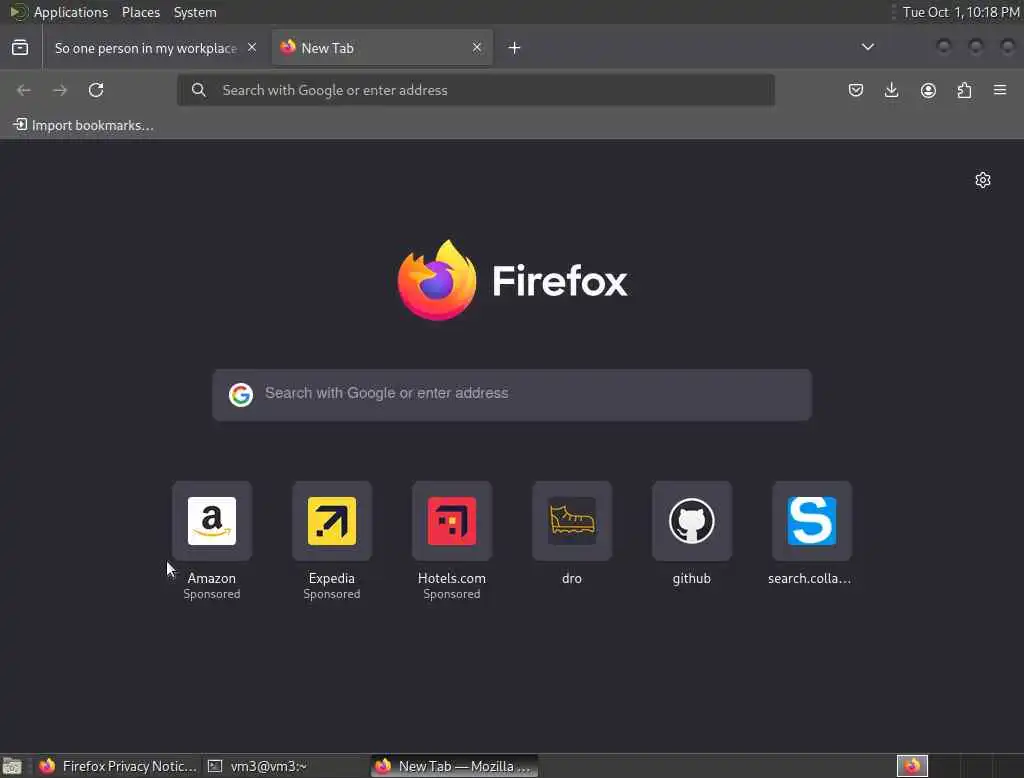Open the Firefox account menu
The image size is (1024, 778).
coord(928,90)
